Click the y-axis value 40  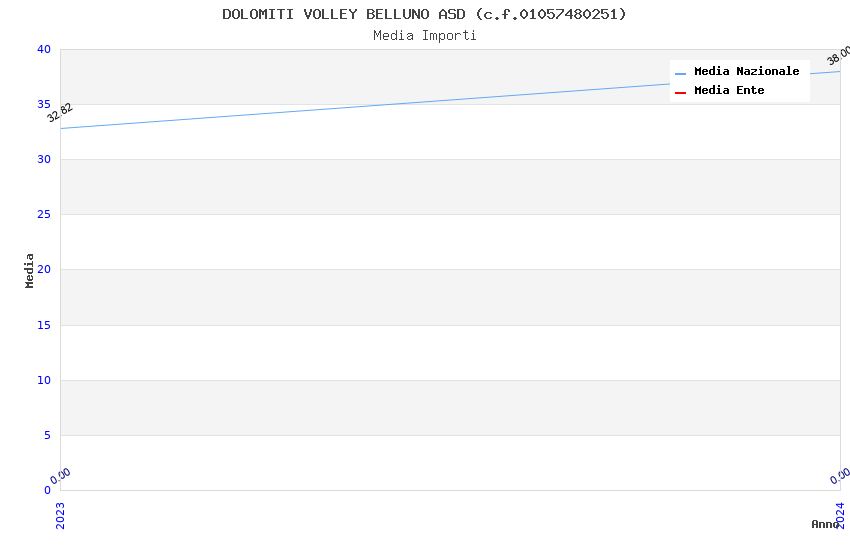(44, 49)
